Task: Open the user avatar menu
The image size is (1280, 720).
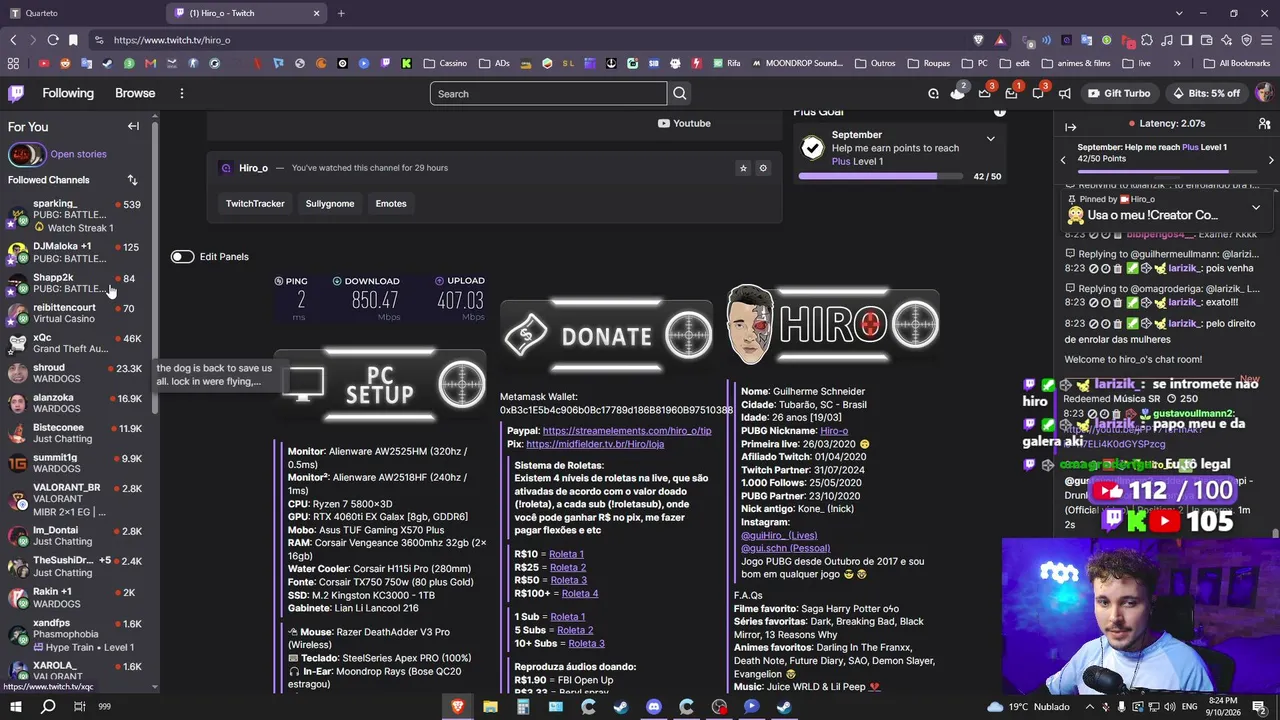Action: pos(1264,93)
